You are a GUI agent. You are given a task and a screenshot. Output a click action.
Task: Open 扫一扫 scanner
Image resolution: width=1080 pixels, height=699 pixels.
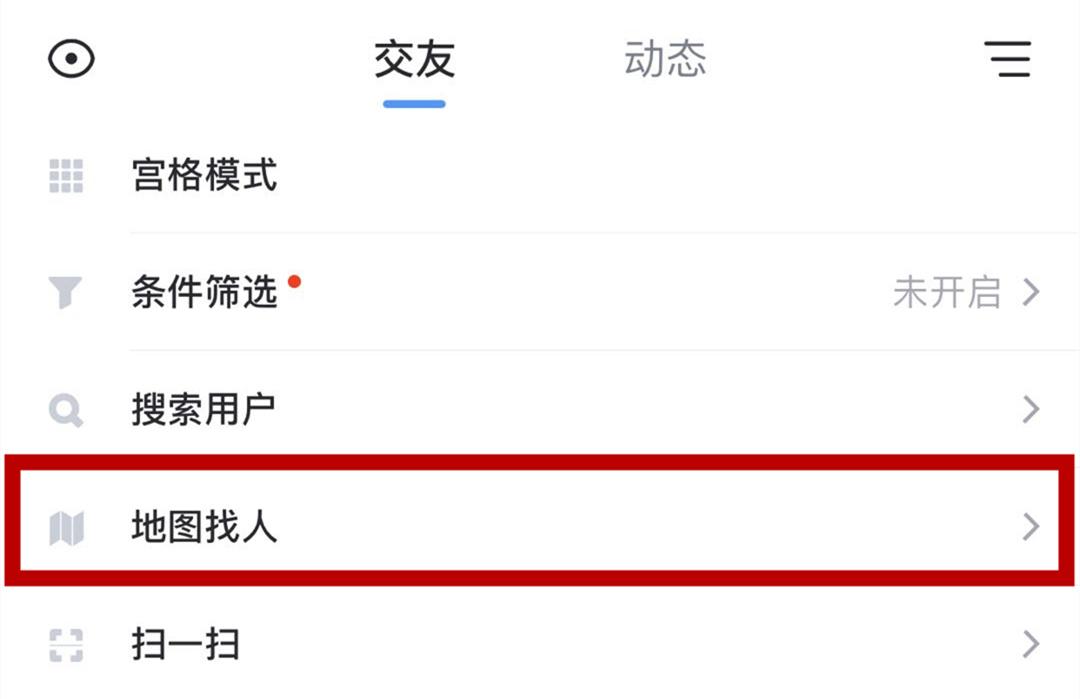click(x=186, y=644)
